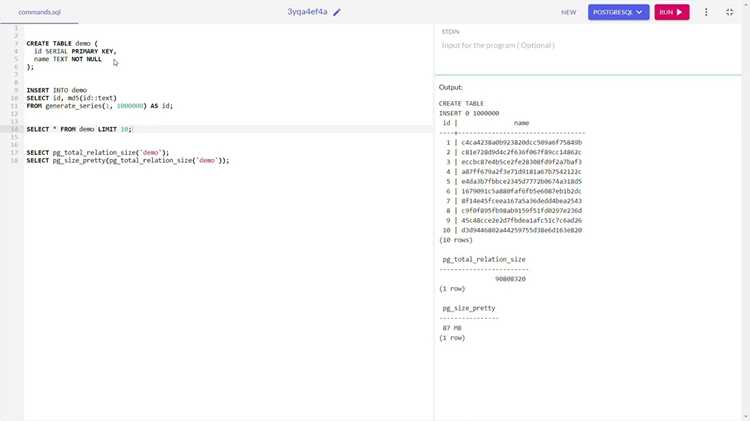Edit project name with pencil icon

tap(337, 12)
